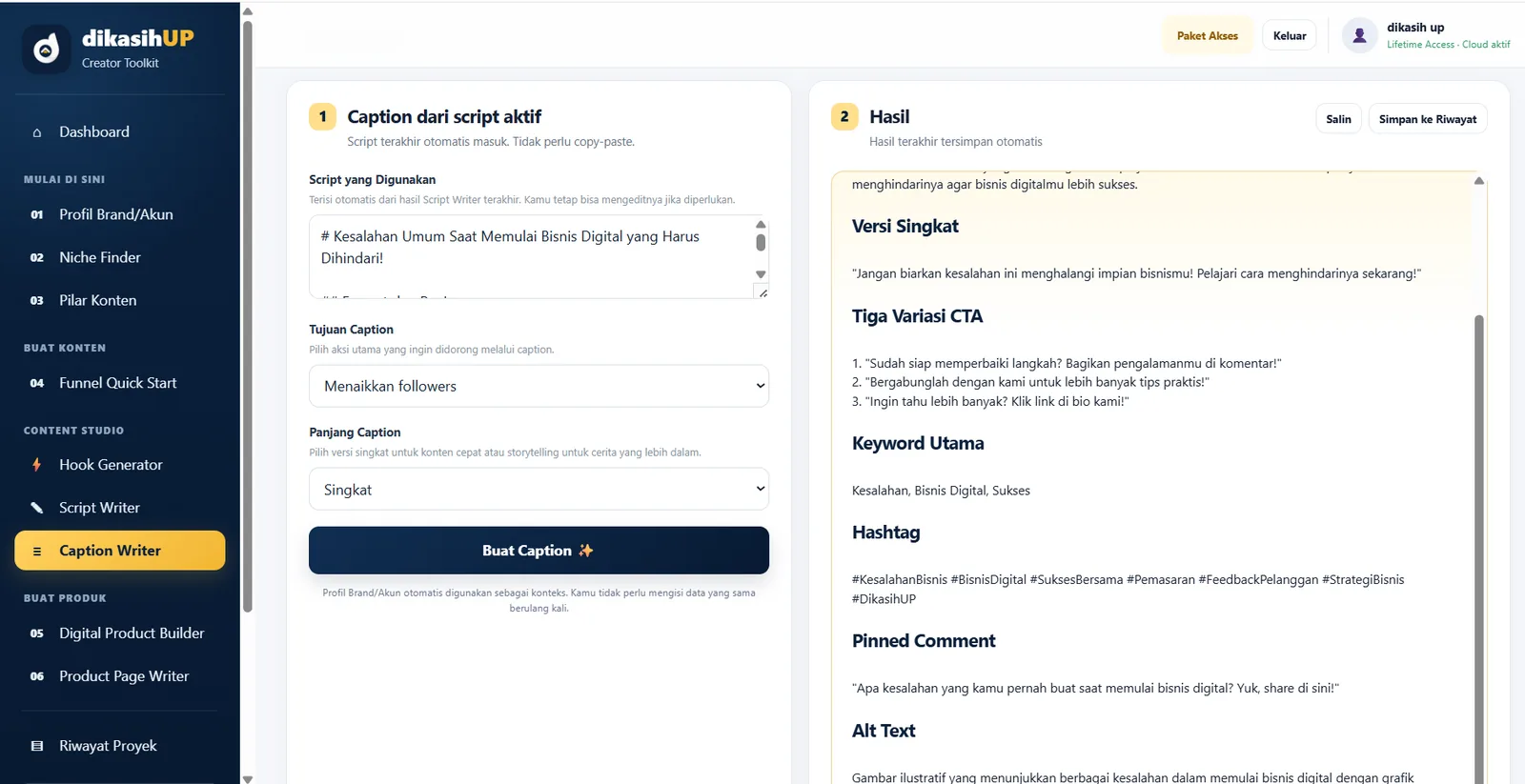This screenshot has width=1525, height=784.
Task: Click the Keluar logout button
Action: pyautogui.click(x=1290, y=36)
